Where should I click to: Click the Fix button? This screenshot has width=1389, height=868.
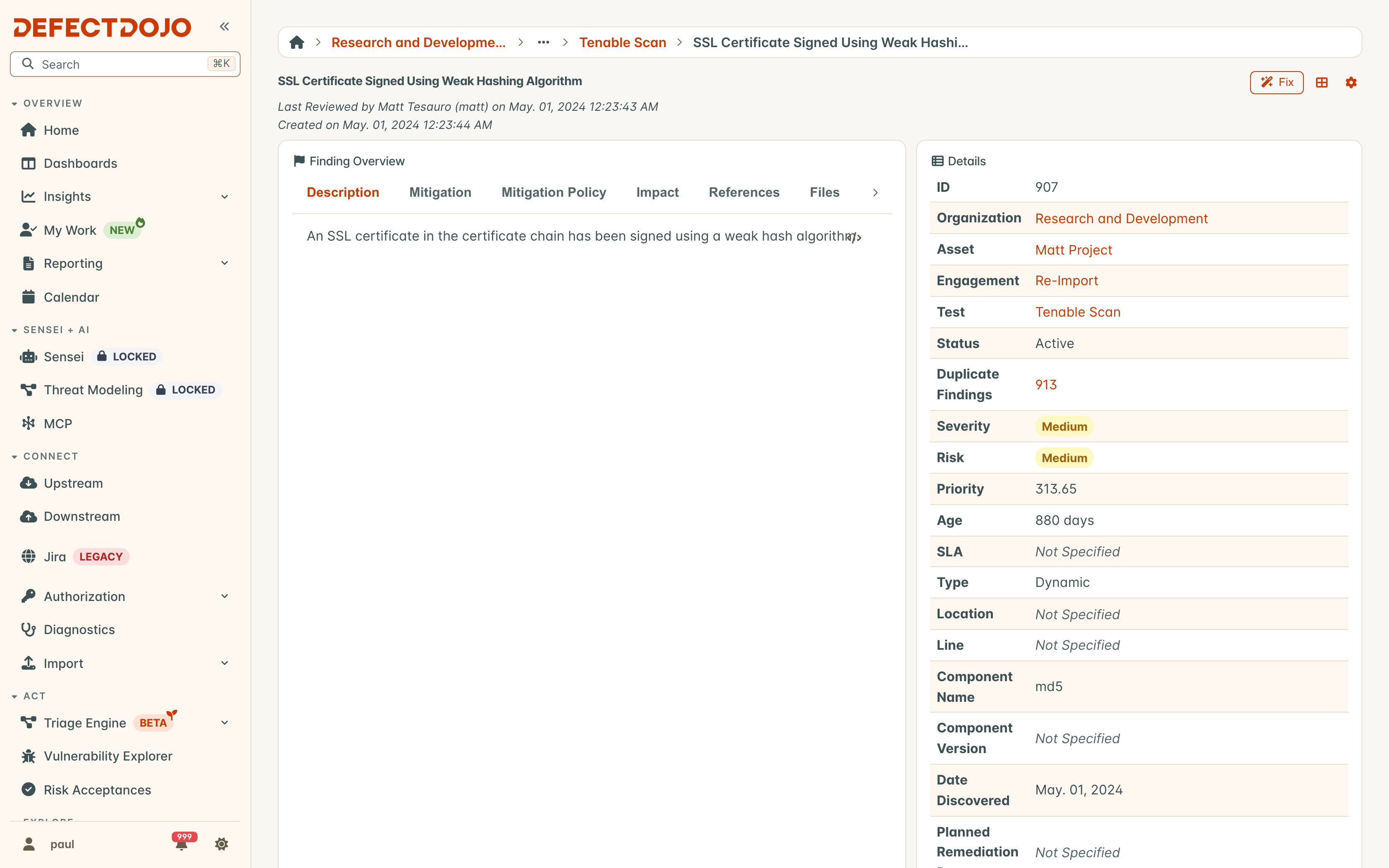(x=1277, y=83)
